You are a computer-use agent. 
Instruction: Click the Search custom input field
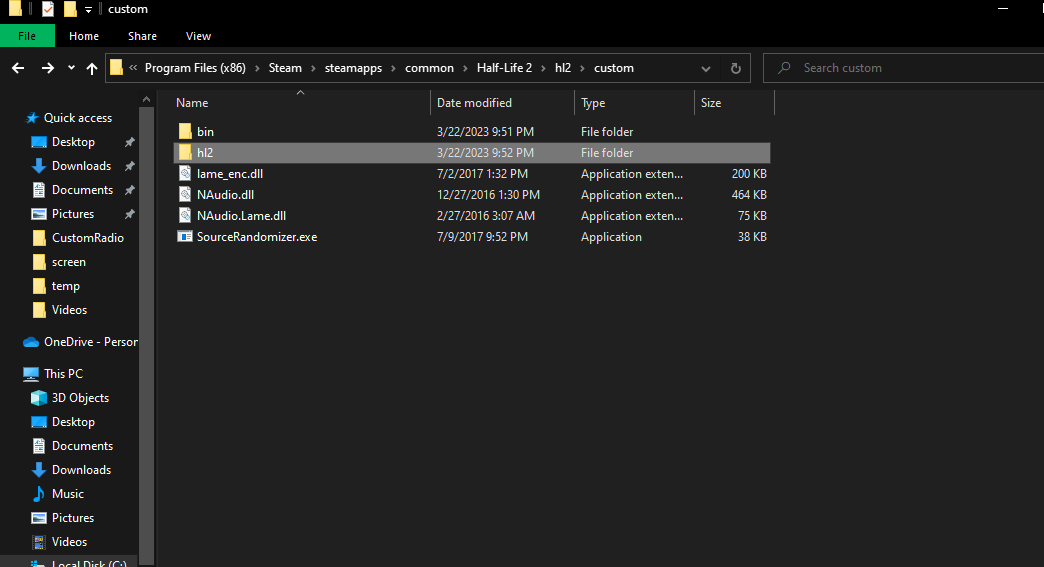904,68
